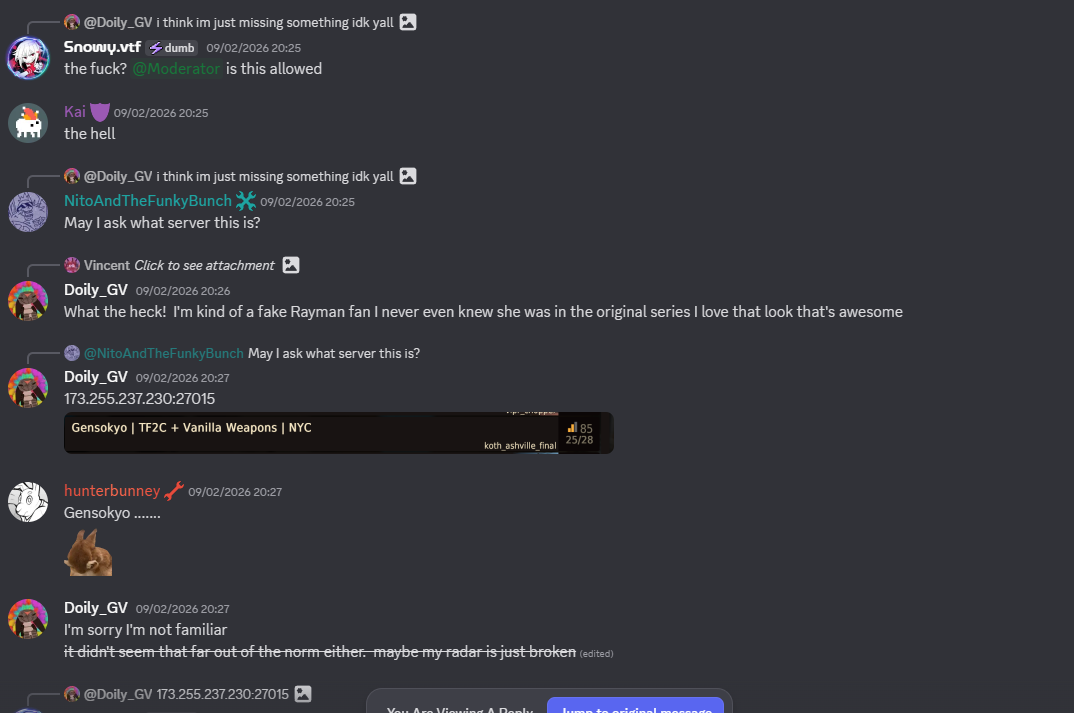Jump to replied message 'May I ask what server'
Screen dimensions: 1074x713
333,353
